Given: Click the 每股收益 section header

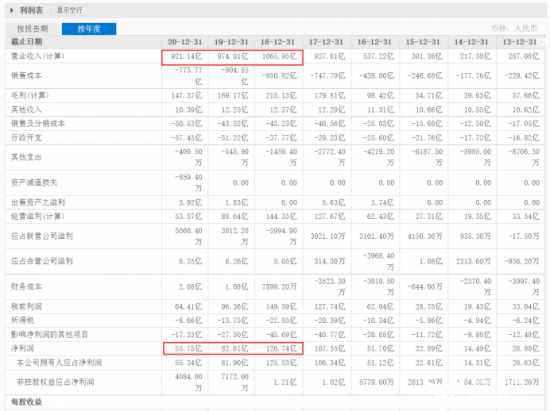Looking at the screenshot, I should tap(26, 402).
